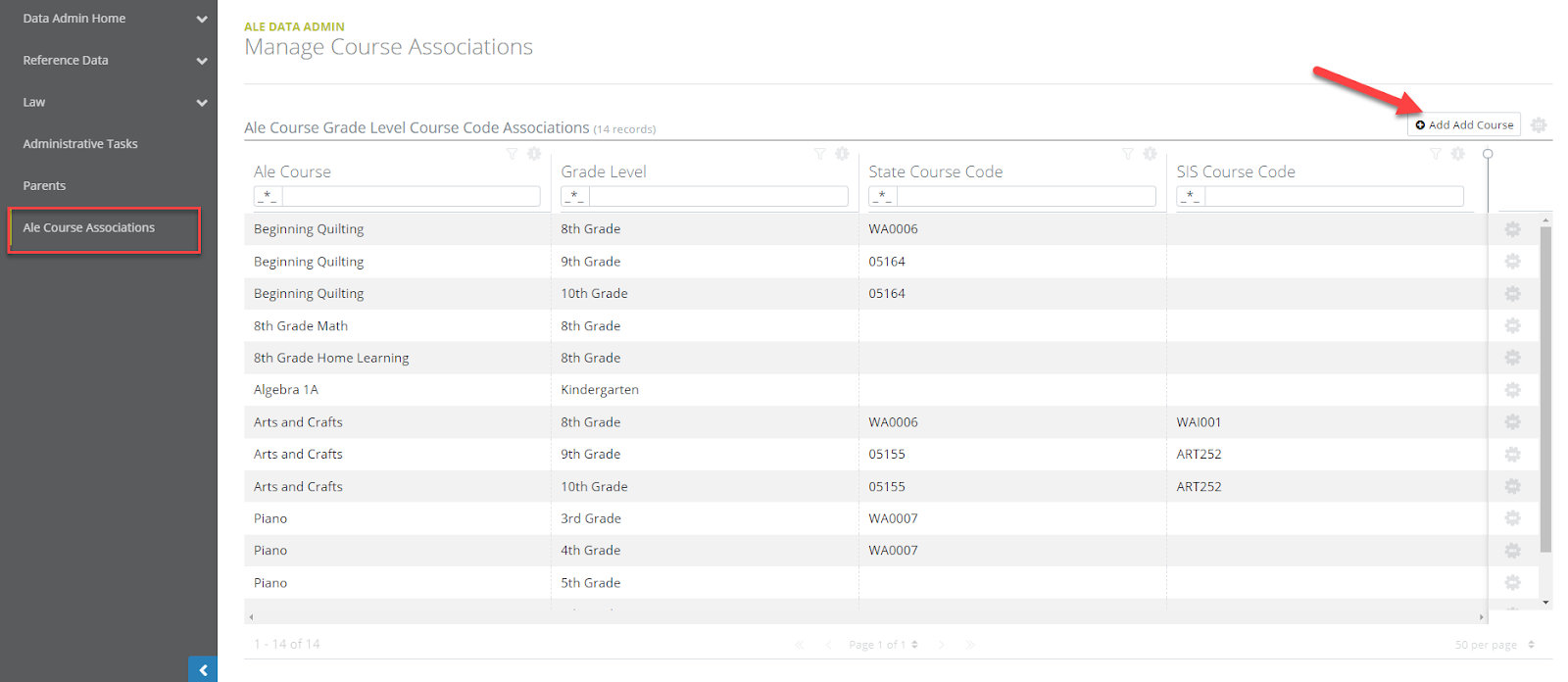
Task: Click the State Course Code filter text field
Action: coord(1026,196)
